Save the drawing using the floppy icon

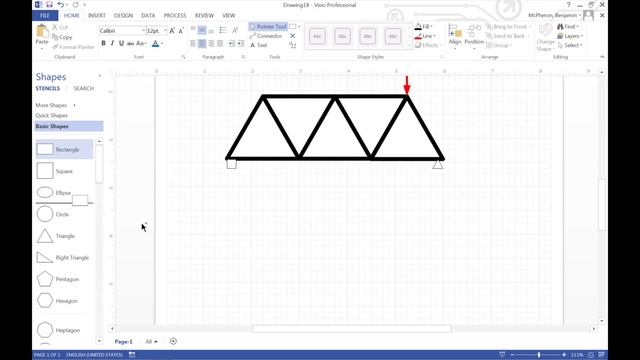49,4
